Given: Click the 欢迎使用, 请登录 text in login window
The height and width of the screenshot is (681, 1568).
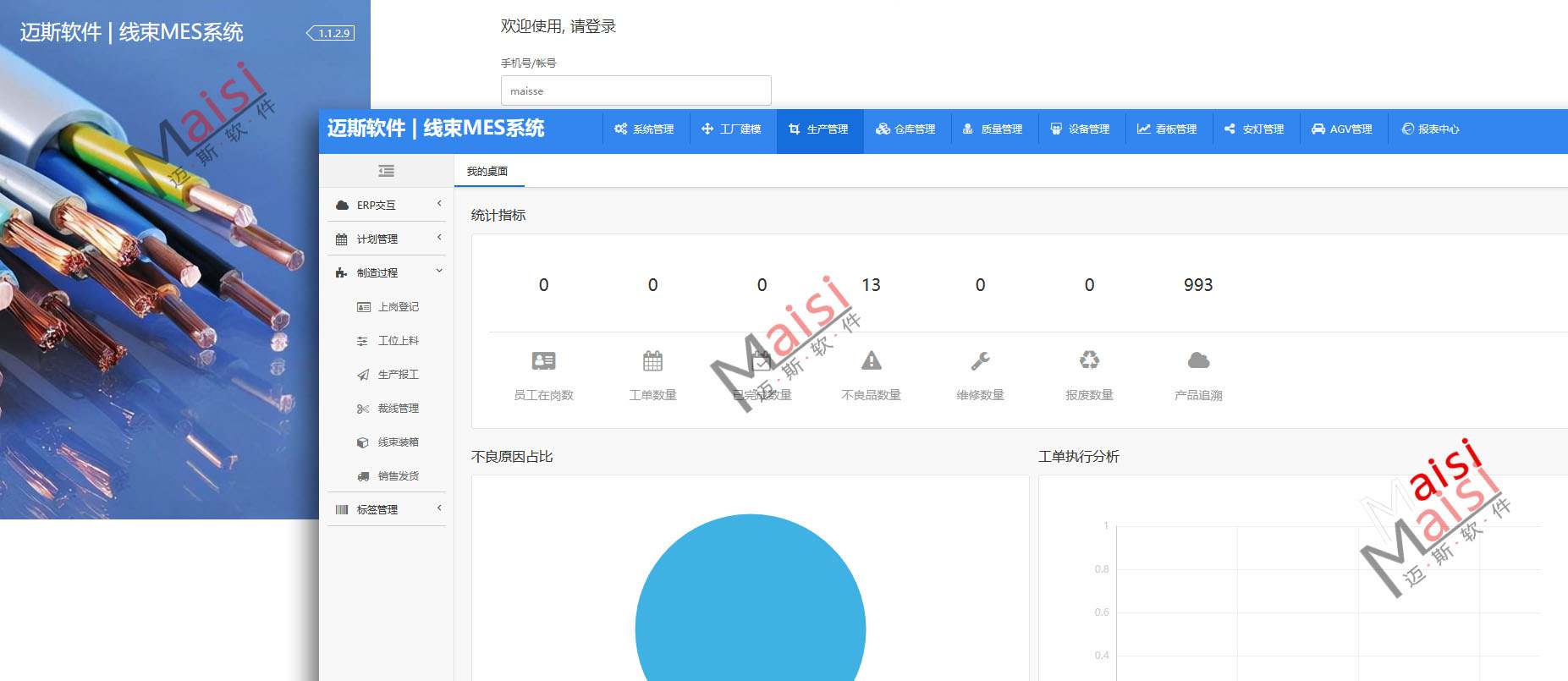Looking at the screenshot, I should point(558,26).
